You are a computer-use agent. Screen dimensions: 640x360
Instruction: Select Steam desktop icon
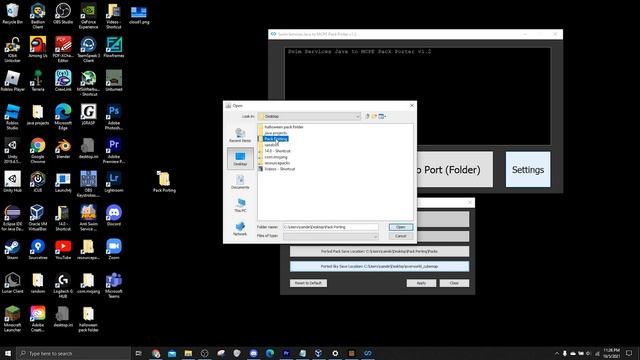pyautogui.click(x=13, y=249)
